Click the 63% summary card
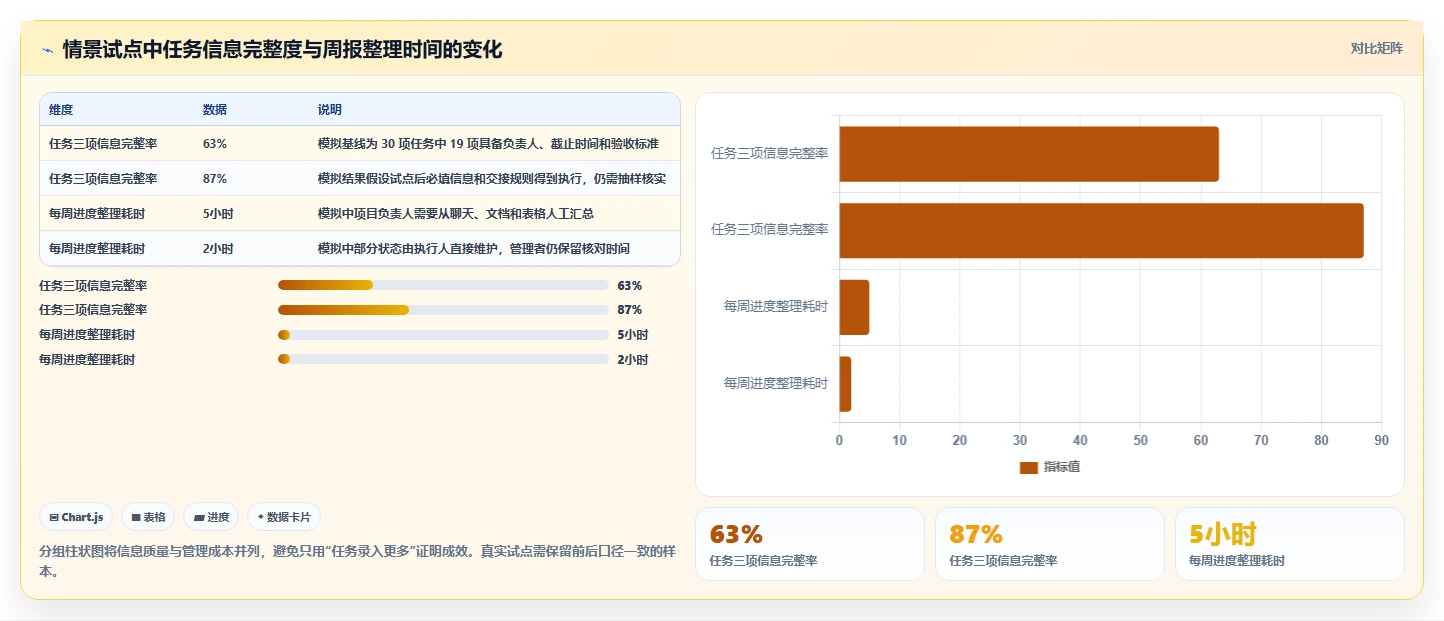 tap(809, 544)
